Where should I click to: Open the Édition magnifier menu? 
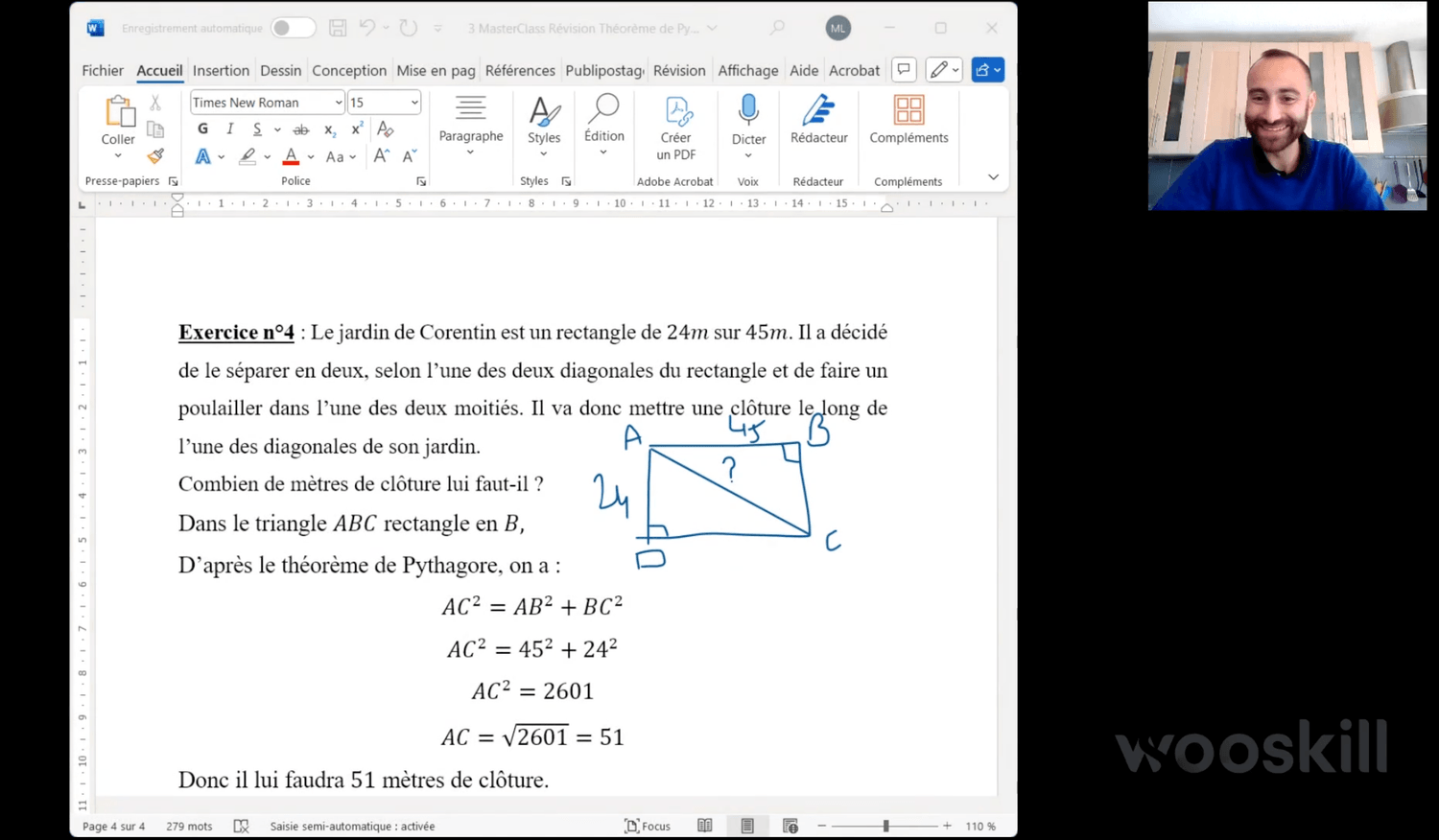604,126
